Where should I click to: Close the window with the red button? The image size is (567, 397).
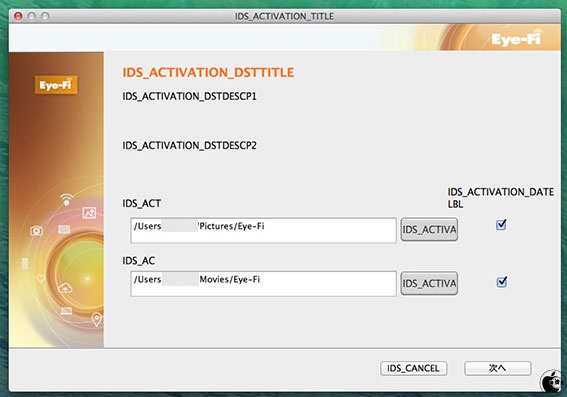(18, 16)
